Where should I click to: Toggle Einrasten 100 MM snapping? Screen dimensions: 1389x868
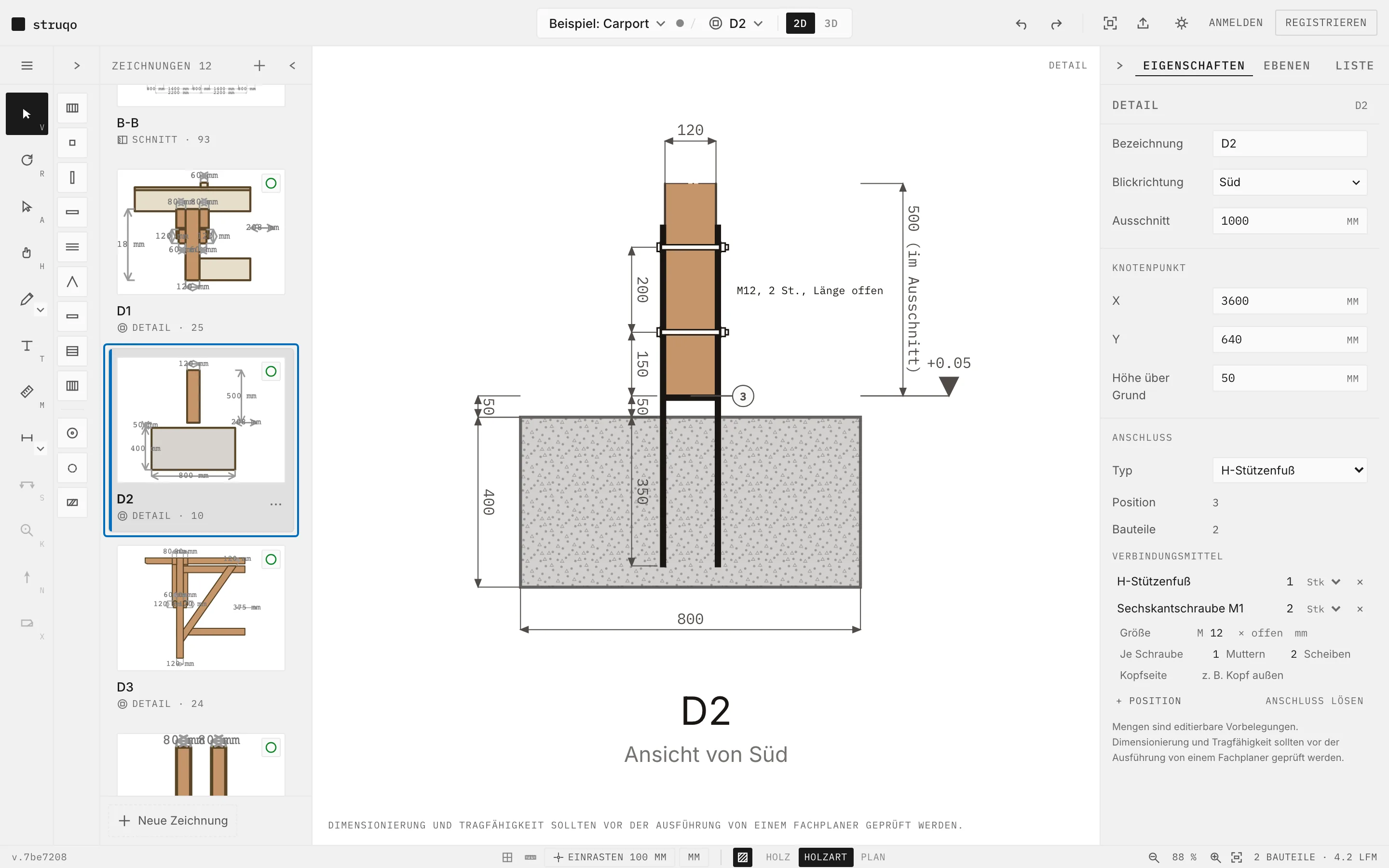610,857
